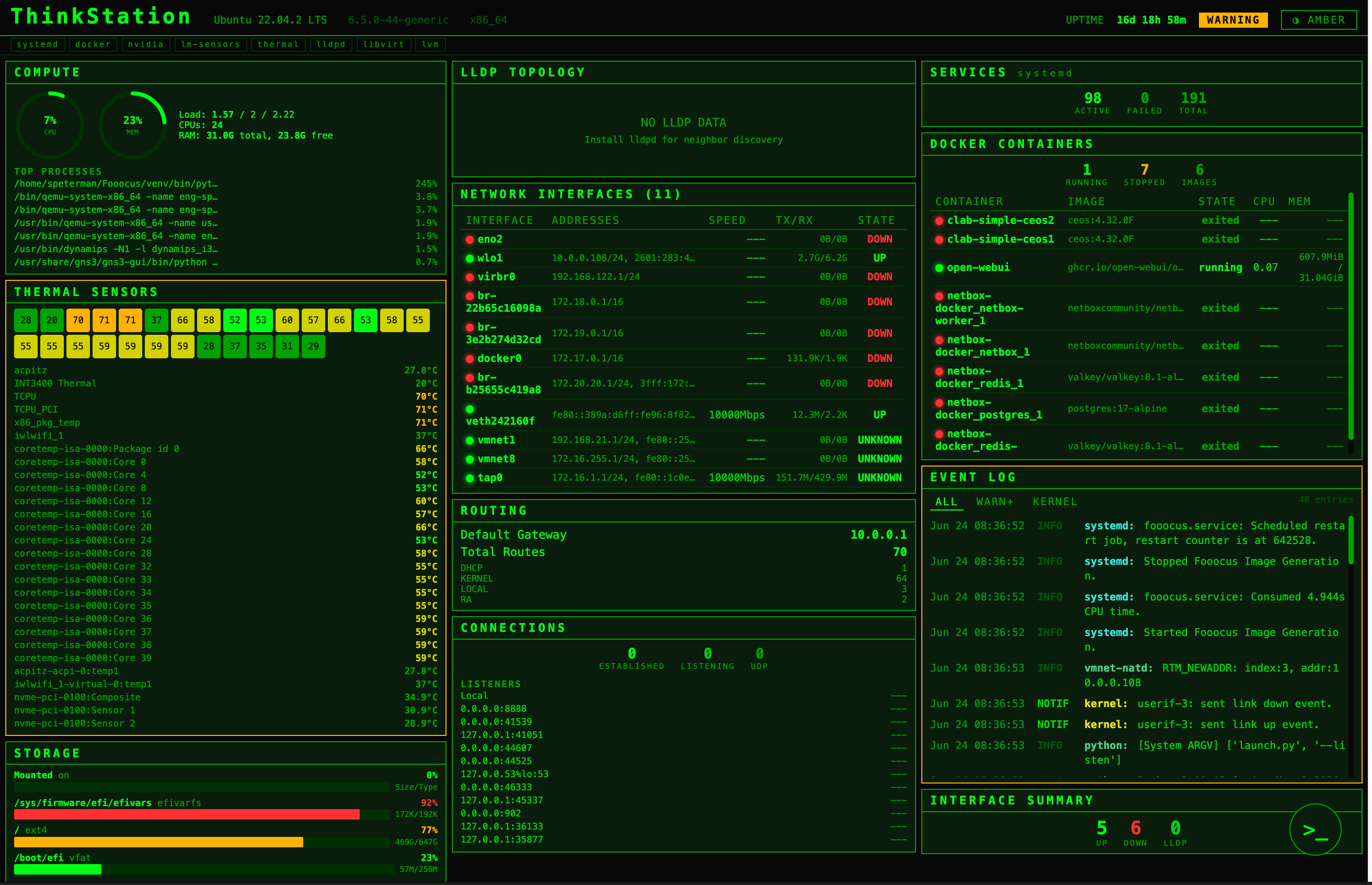Click the 98 ACTIVE services counter
Image resolution: width=1372 pixels, height=885 pixels.
click(1092, 103)
